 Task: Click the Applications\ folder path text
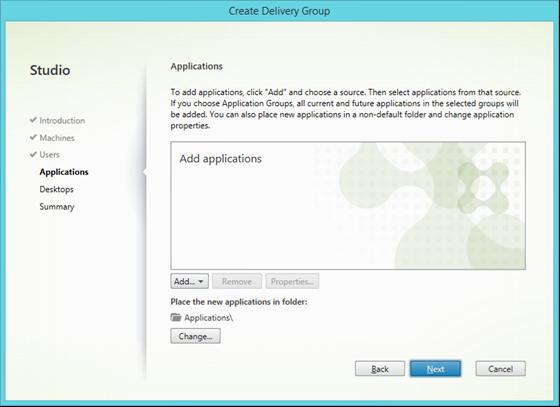click(209, 318)
